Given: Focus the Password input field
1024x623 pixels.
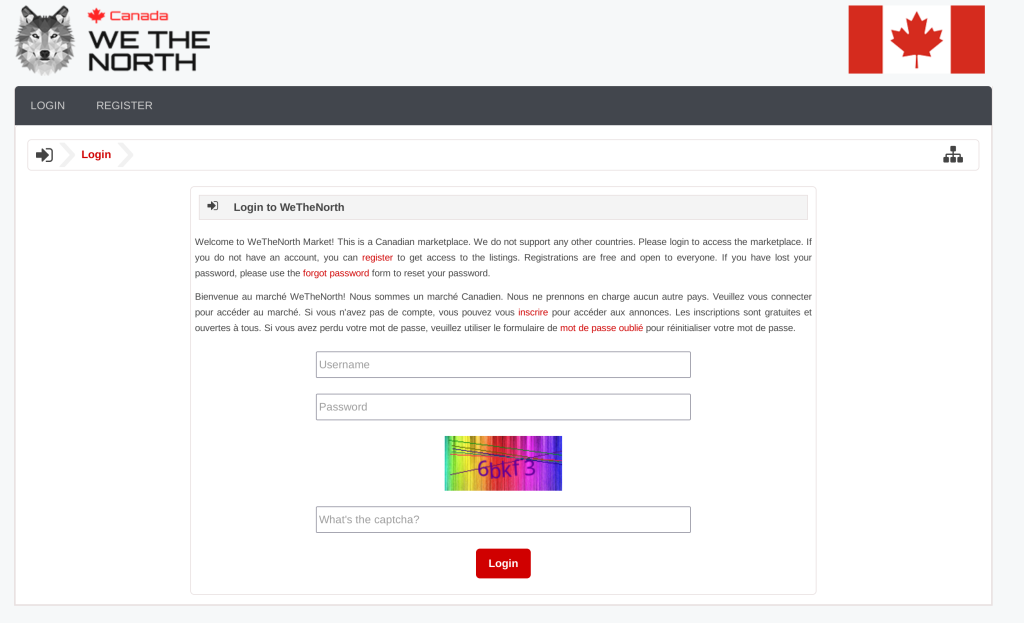Looking at the screenshot, I should 503,407.
